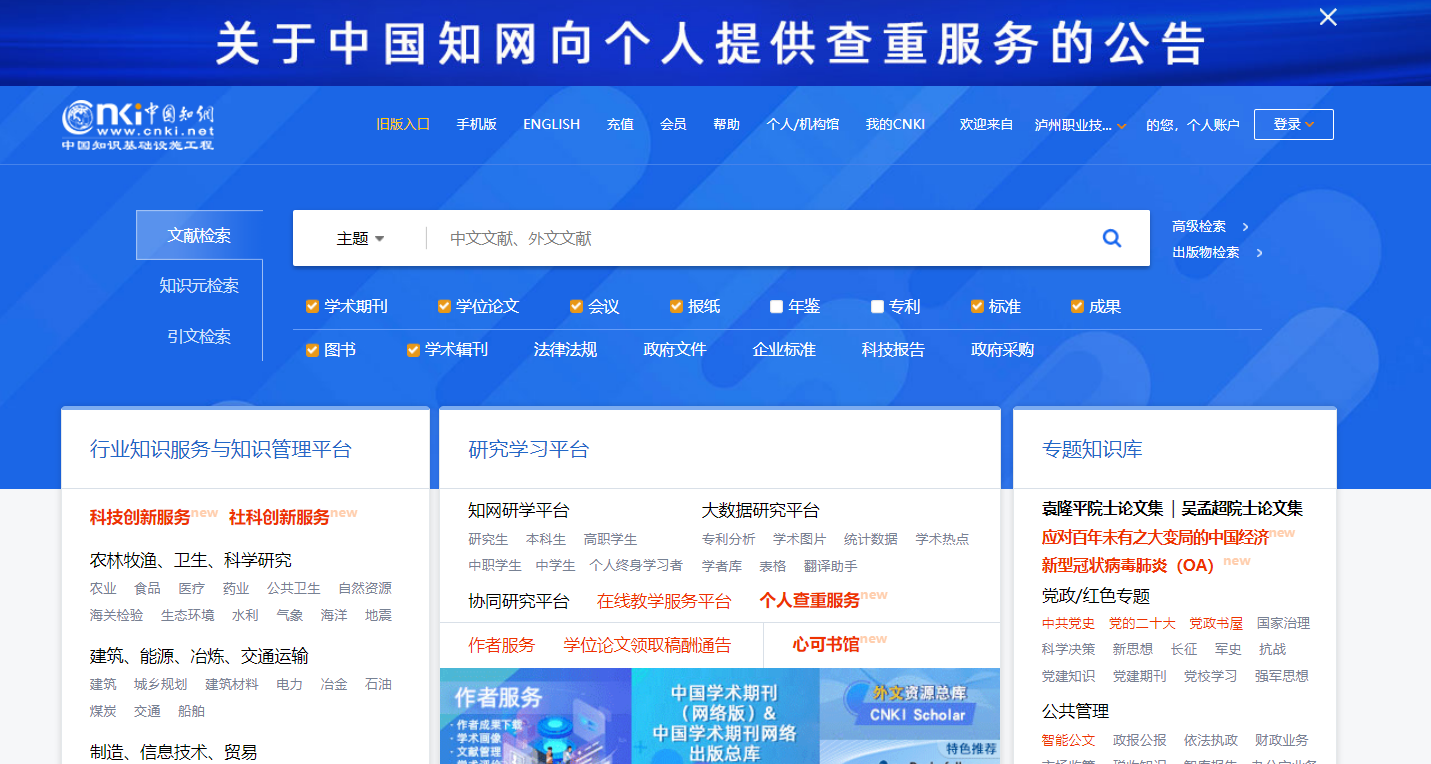Image resolution: width=1431 pixels, height=764 pixels.
Task: Select the 文献检索 tab
Action: pyautogui.click(x=199, y=235)
